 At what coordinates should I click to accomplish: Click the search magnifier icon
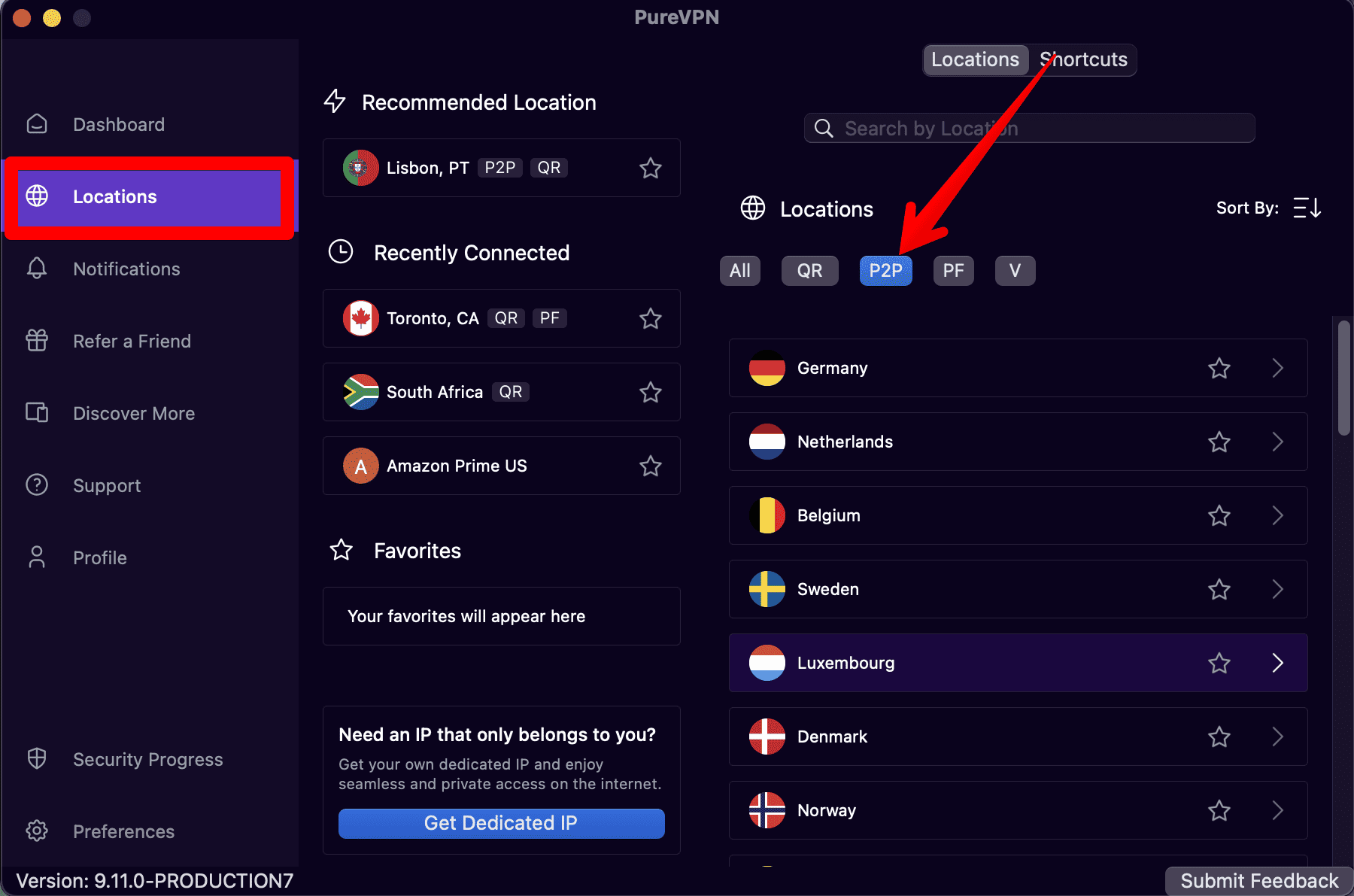click(823, 128)
